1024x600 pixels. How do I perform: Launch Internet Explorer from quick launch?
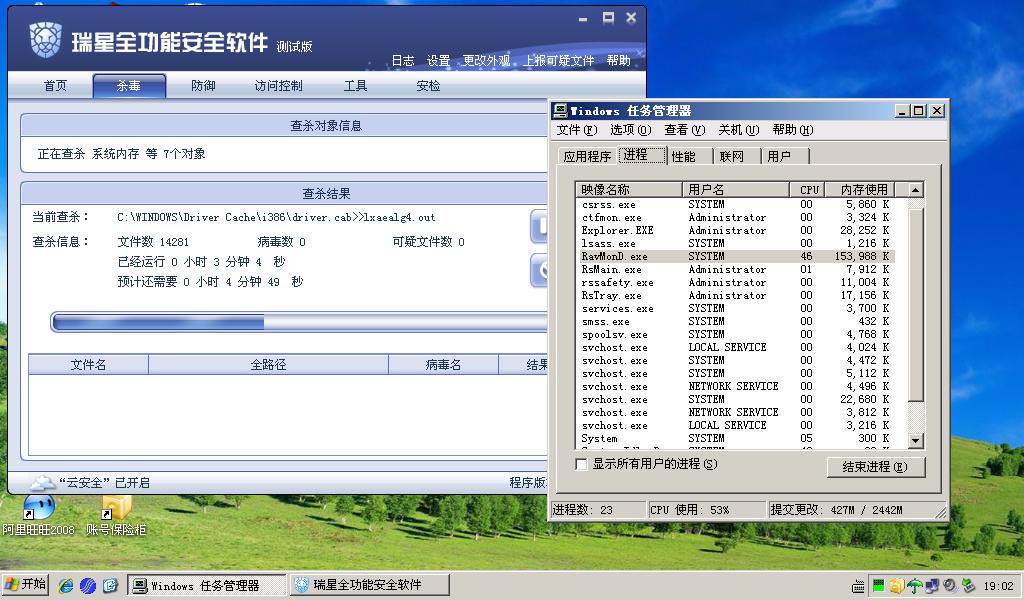coord(66,585)
